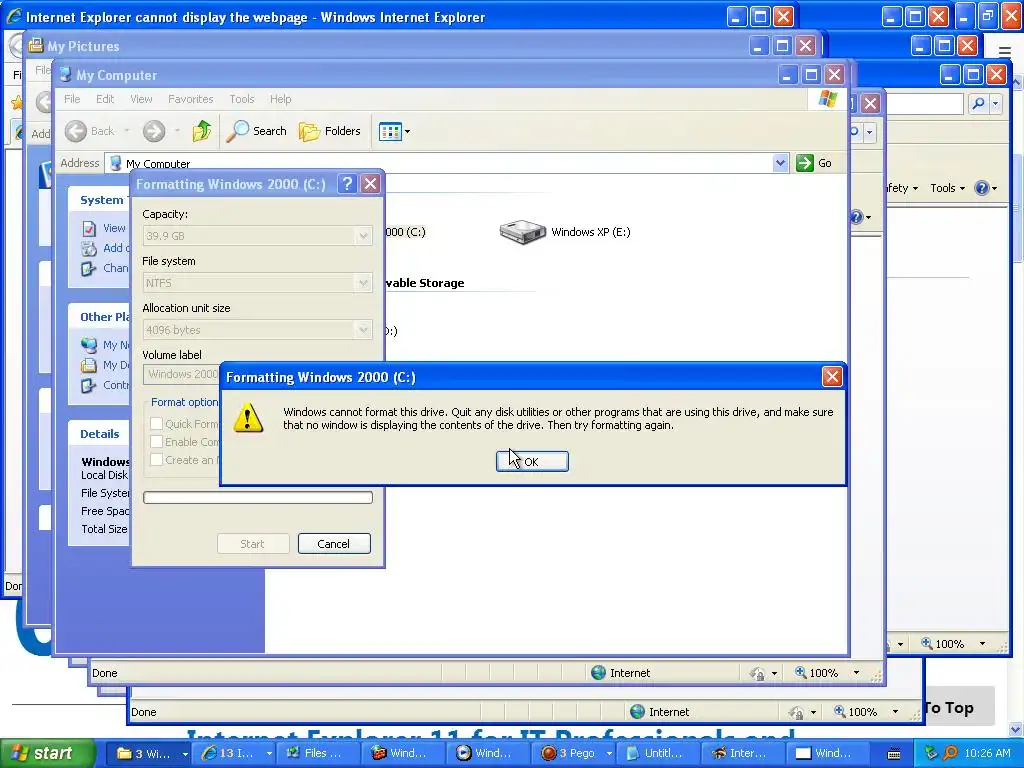
Task: Click the search box dropdown arrow in Internet Explorer
Action: click(995, 104)
